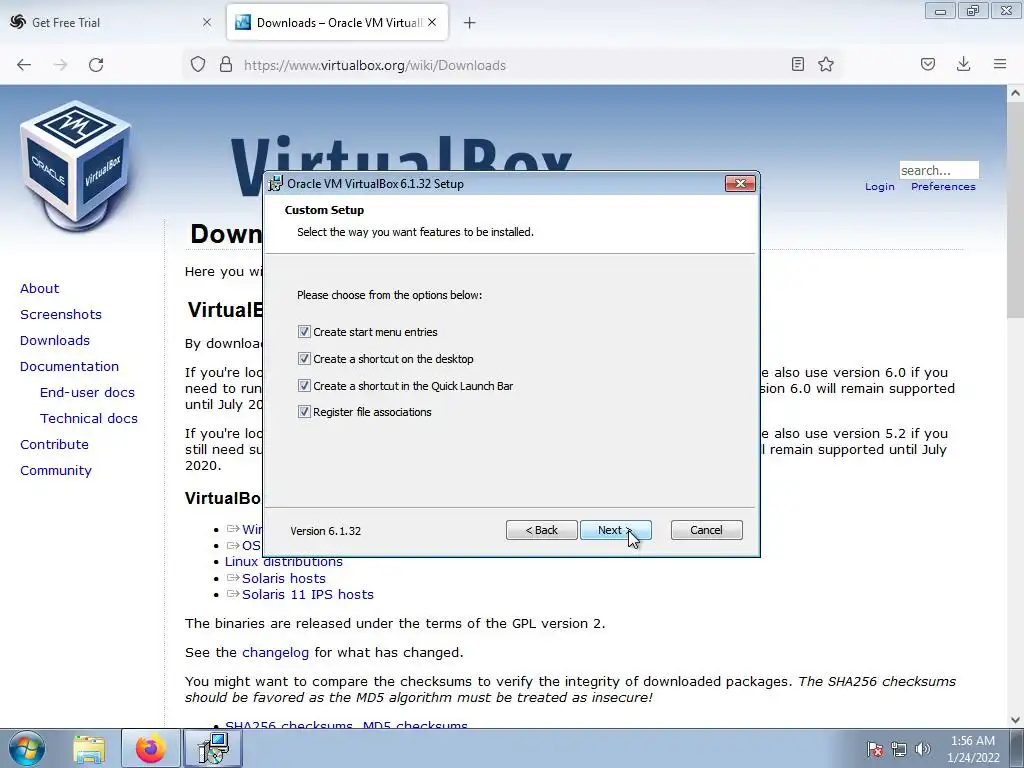
Task: Go back to the previous page
Action: (x=24, y=65)
